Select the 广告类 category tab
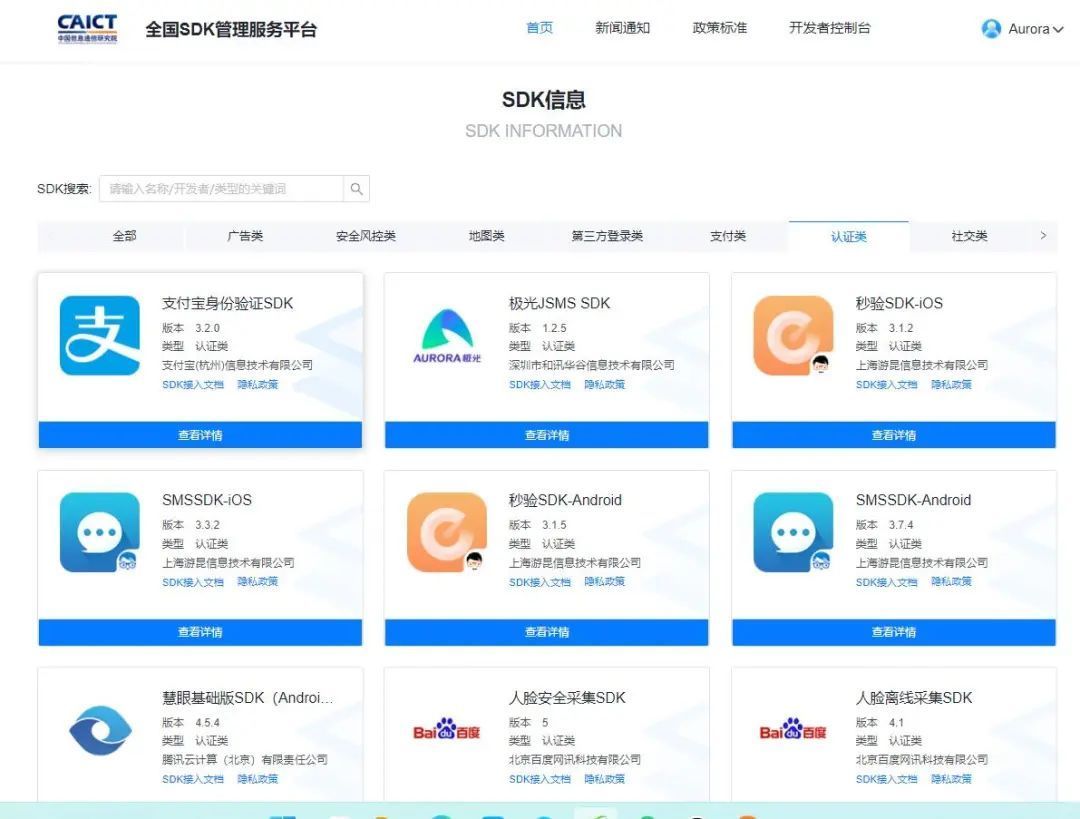The width and height of the screenshot is (1080, 819). click(245, 236)
